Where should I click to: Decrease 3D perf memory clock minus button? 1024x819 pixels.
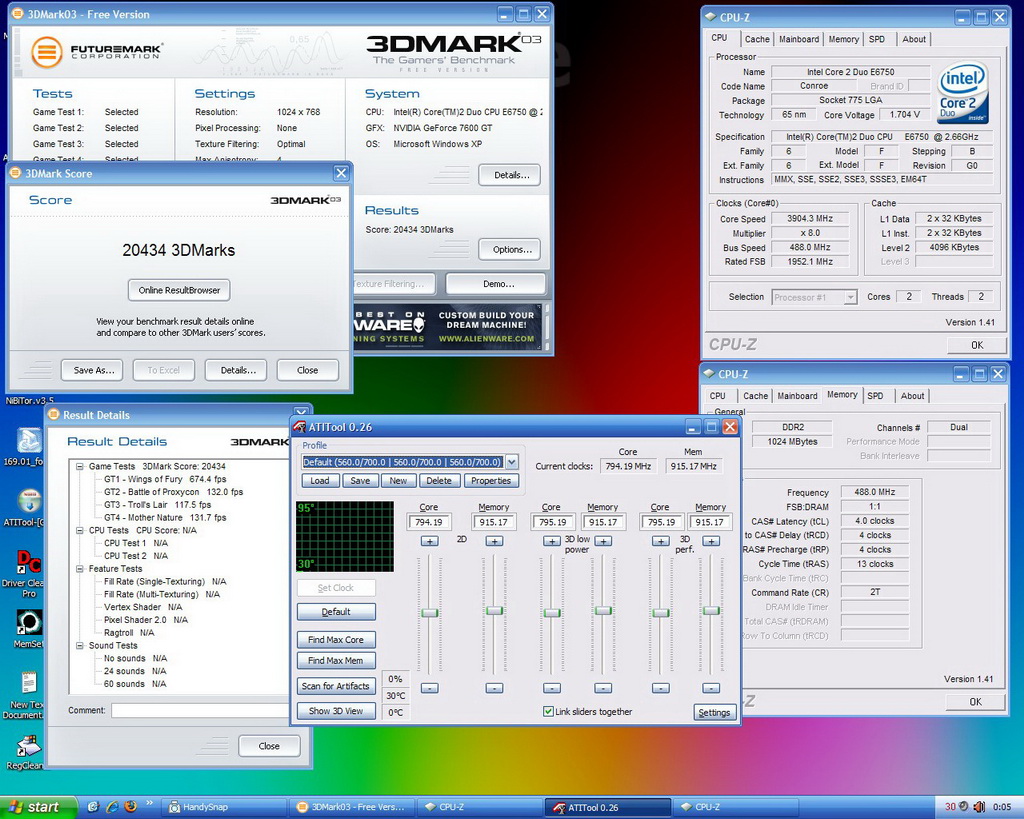coord(711,688)
